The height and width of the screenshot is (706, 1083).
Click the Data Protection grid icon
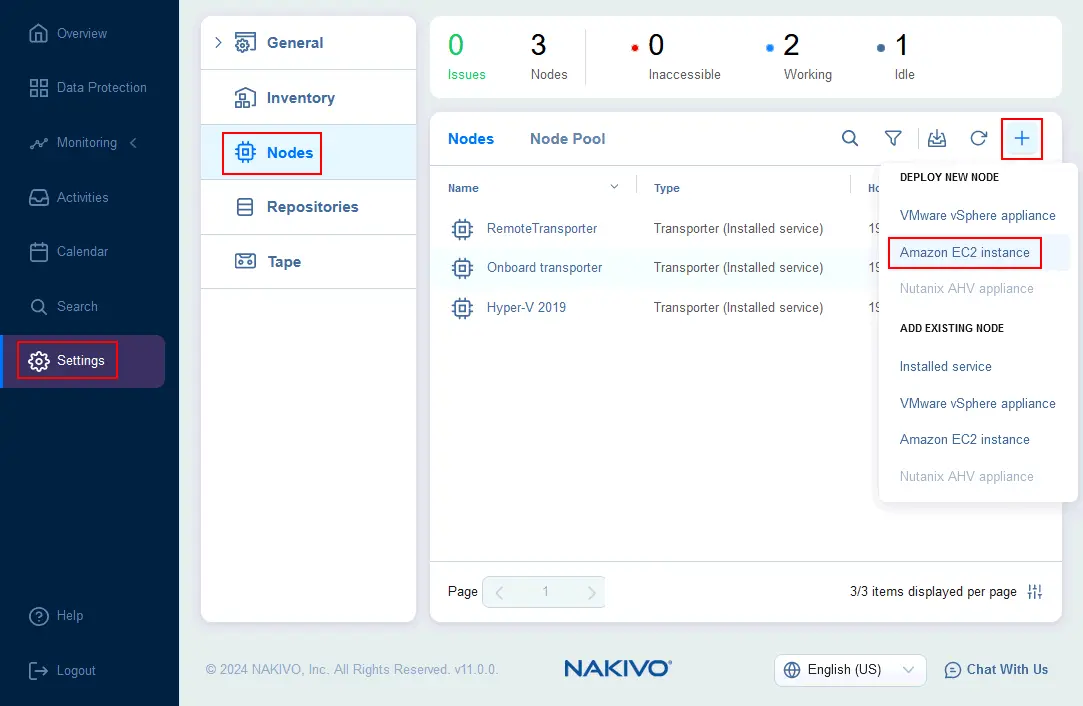39,88
